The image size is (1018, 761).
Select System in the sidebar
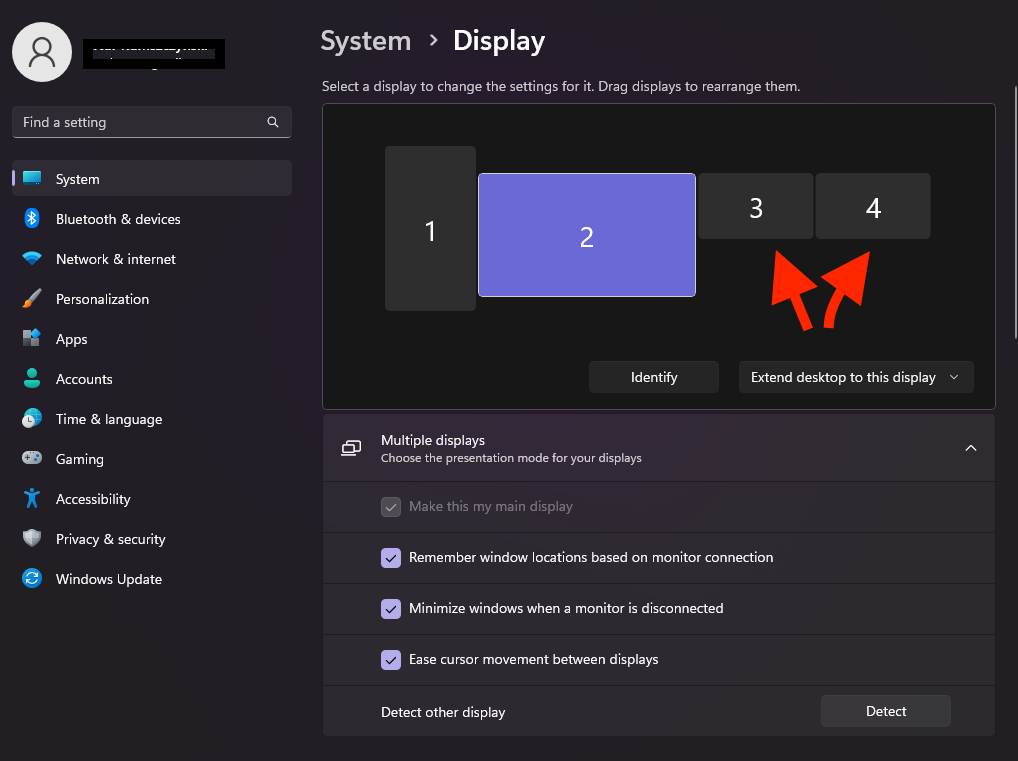coord(152,179)
